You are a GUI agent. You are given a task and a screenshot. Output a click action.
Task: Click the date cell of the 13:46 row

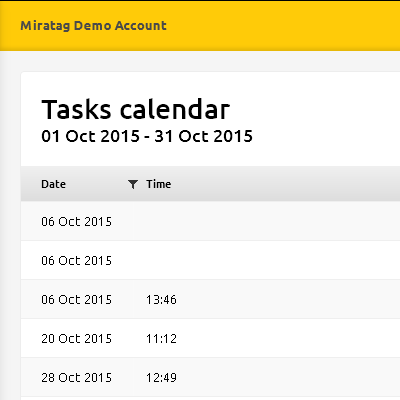tap(76, 300)
